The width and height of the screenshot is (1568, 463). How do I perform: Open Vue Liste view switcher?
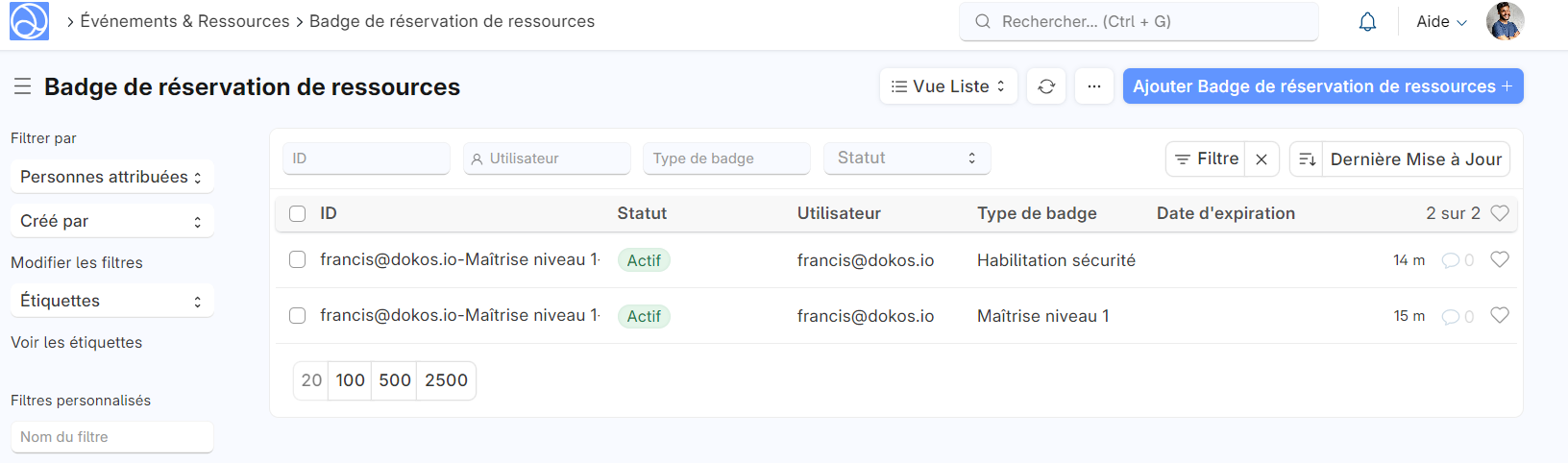click(x=948, y=86)
